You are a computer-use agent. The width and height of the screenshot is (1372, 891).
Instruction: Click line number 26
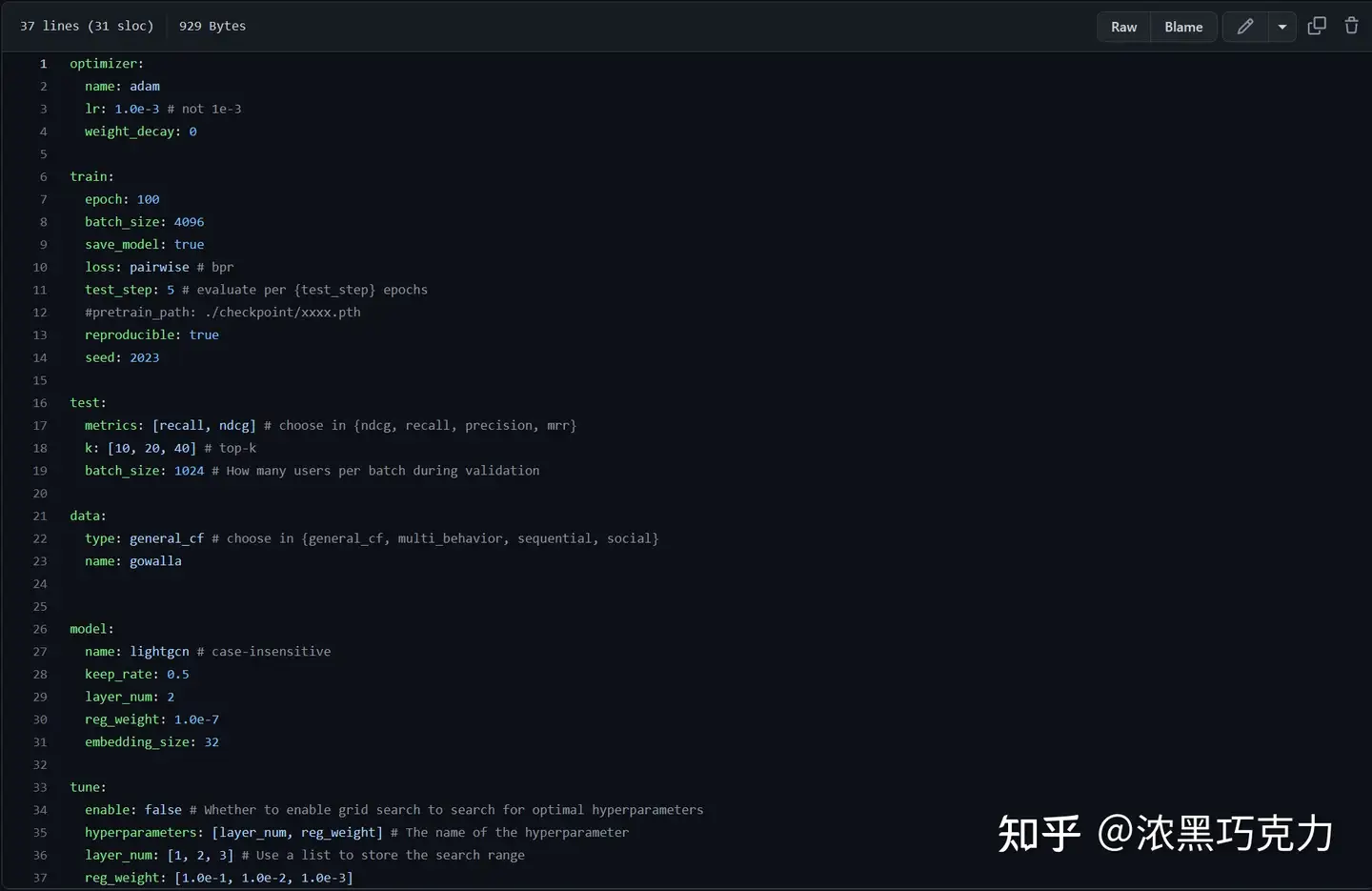click(40, 629)
